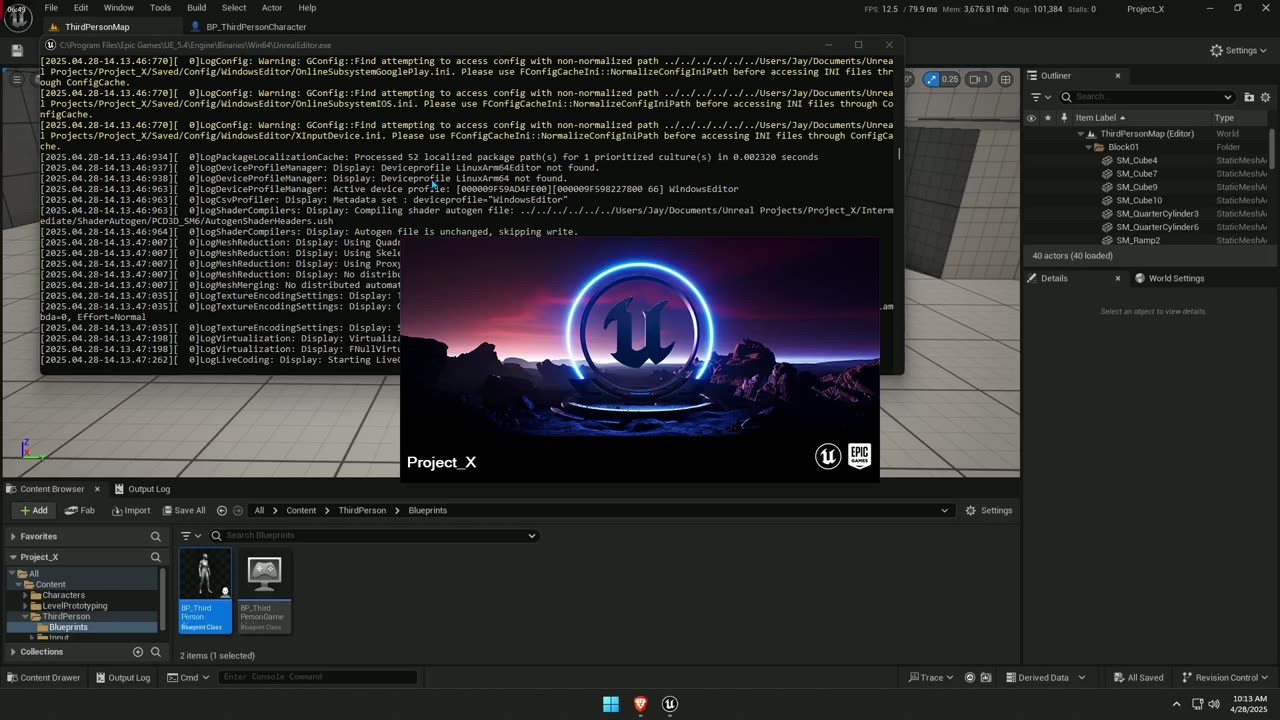Collapse Block01 folder in Outliner
The height and width of the screenshot is (720, 1280).
(x=1089, y=147)
